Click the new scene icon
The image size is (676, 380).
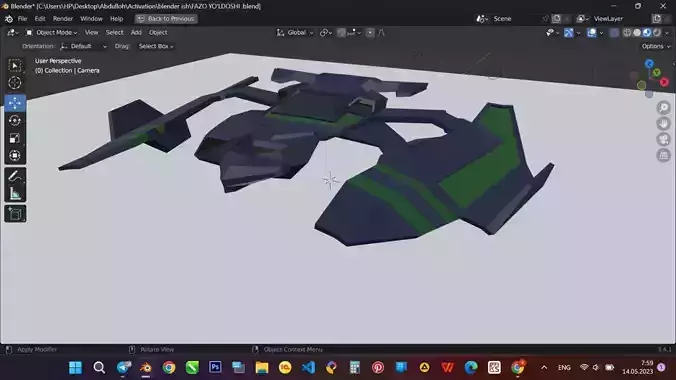556,19
